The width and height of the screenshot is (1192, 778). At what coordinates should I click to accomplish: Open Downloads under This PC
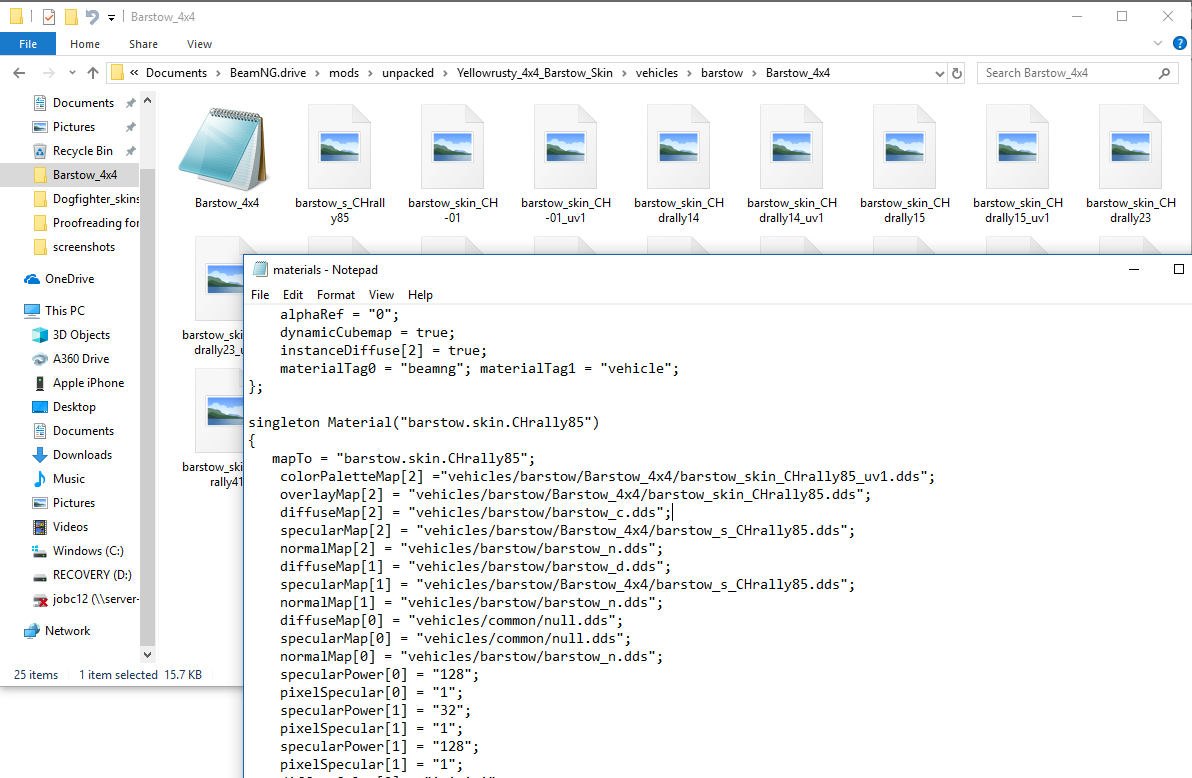tap(82, 455)
